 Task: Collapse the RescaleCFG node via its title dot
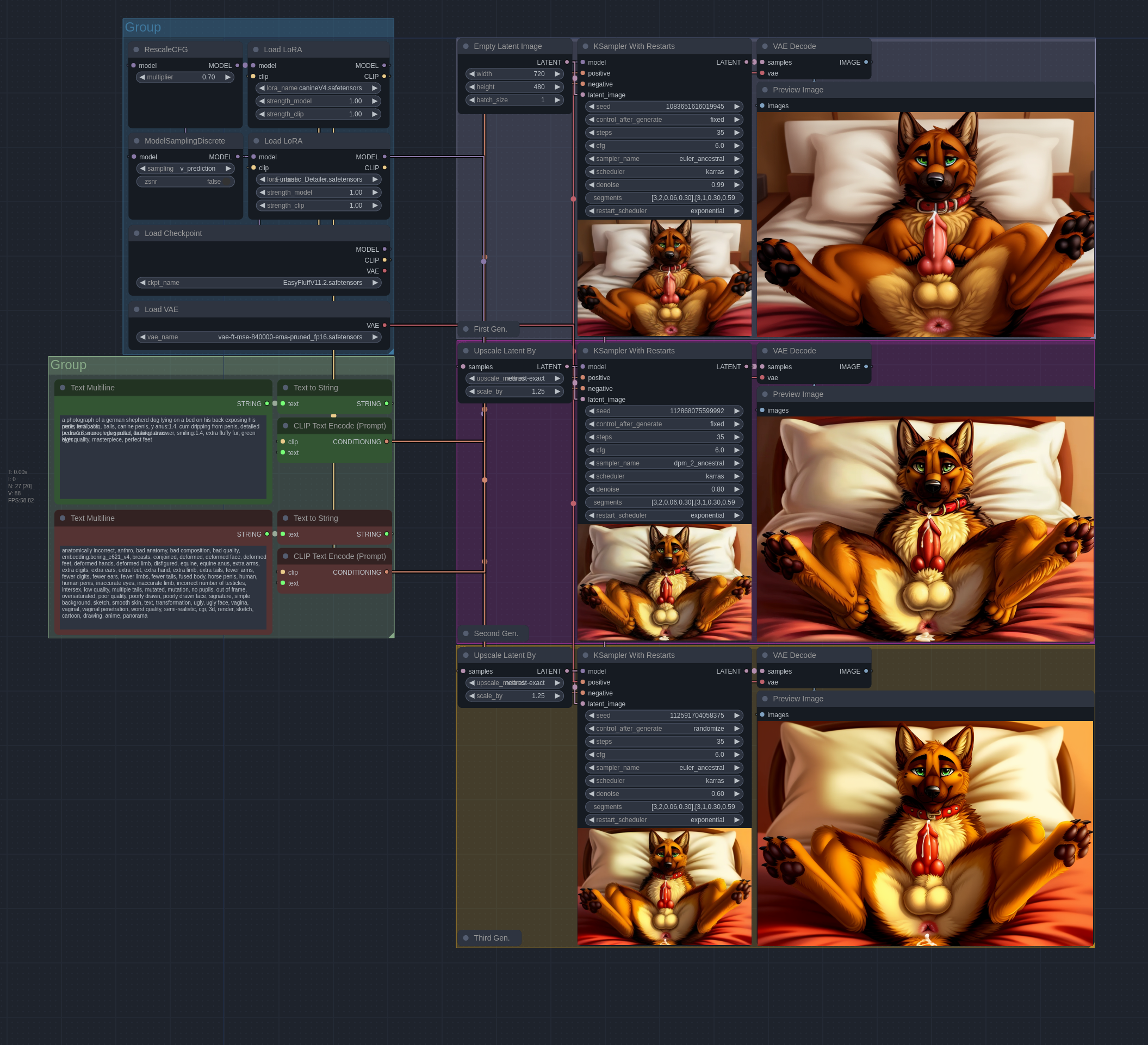point(136,49)
